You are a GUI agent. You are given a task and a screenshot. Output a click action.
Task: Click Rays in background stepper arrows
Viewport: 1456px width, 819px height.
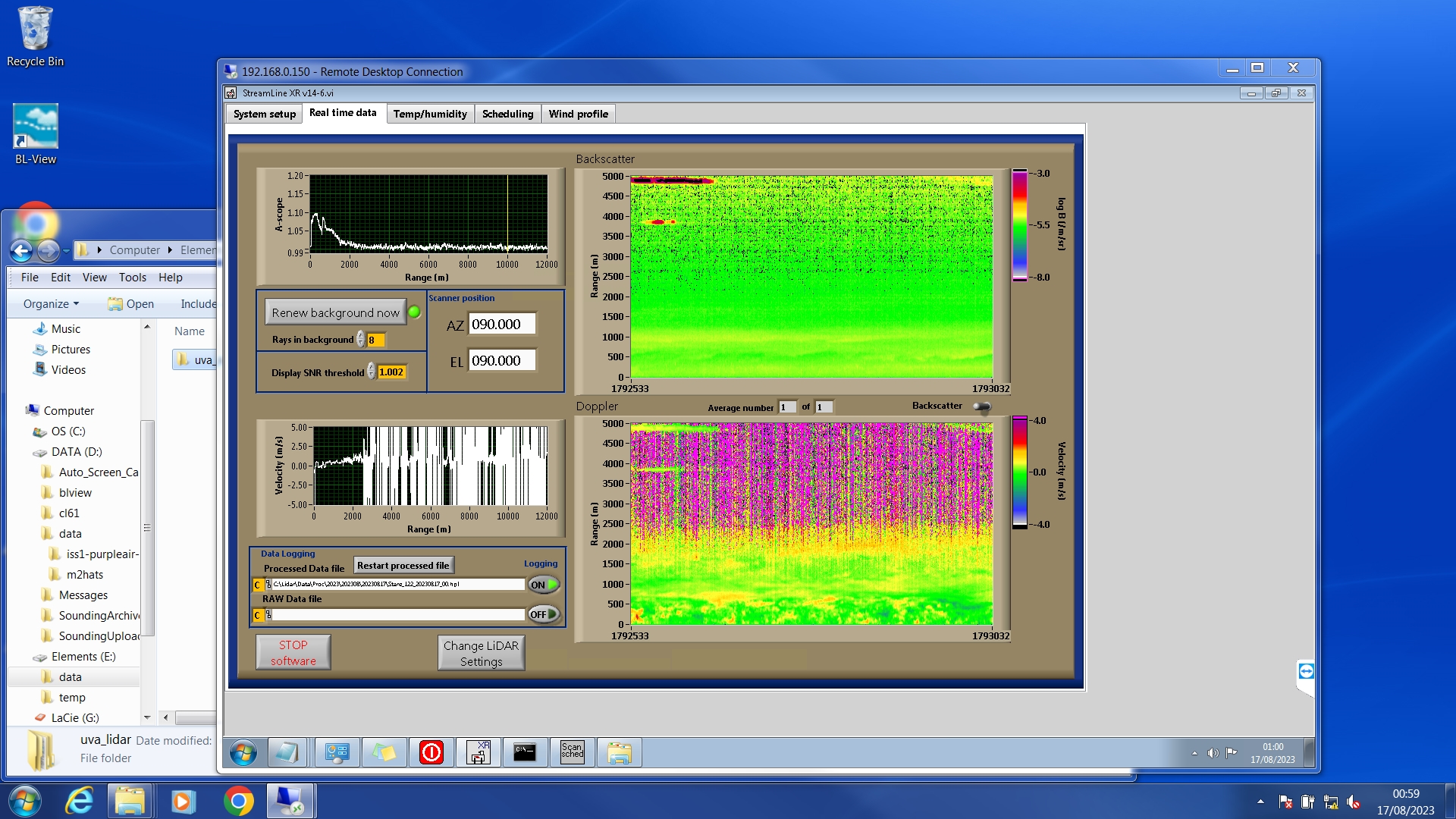click(361, 340)
